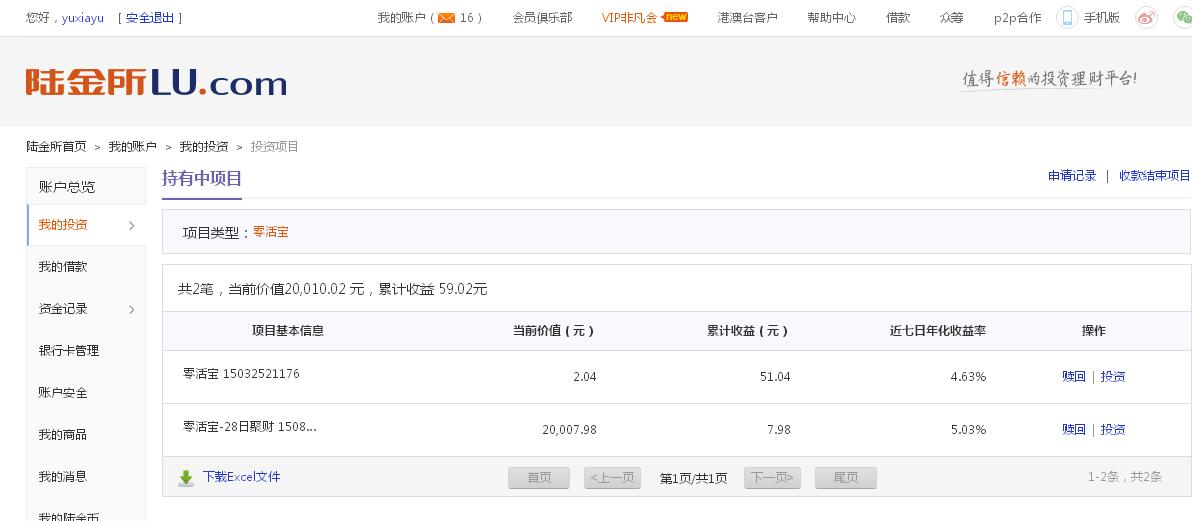Click the 陆金所 LU.com logo
Image resolution: width=1192 pixels, height=521 pixels.
(x=157, y=82)
